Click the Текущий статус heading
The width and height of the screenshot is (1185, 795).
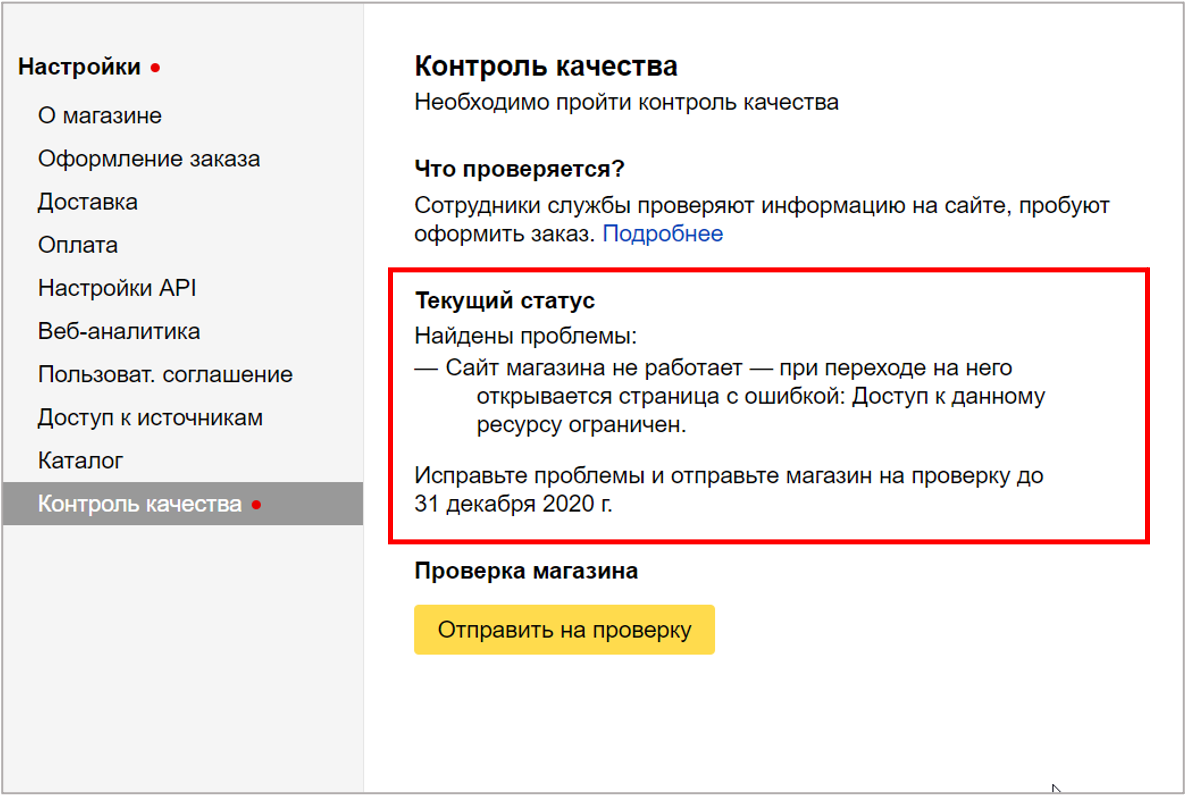click(x=504, y=301)
